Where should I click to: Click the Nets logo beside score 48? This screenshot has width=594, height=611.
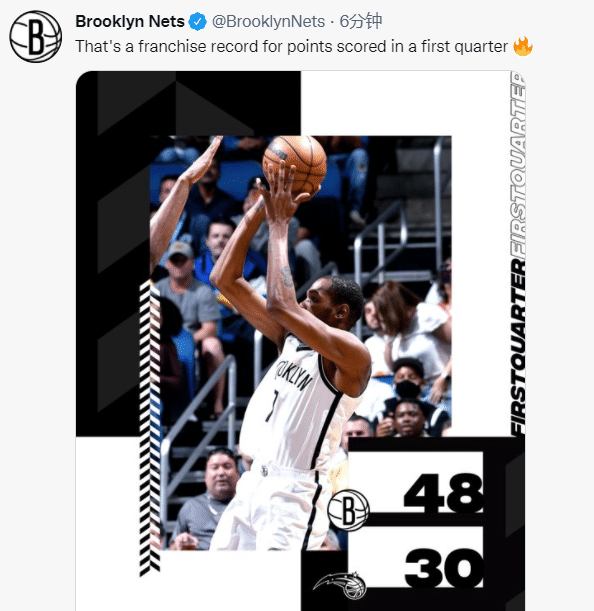pos(348,510)
